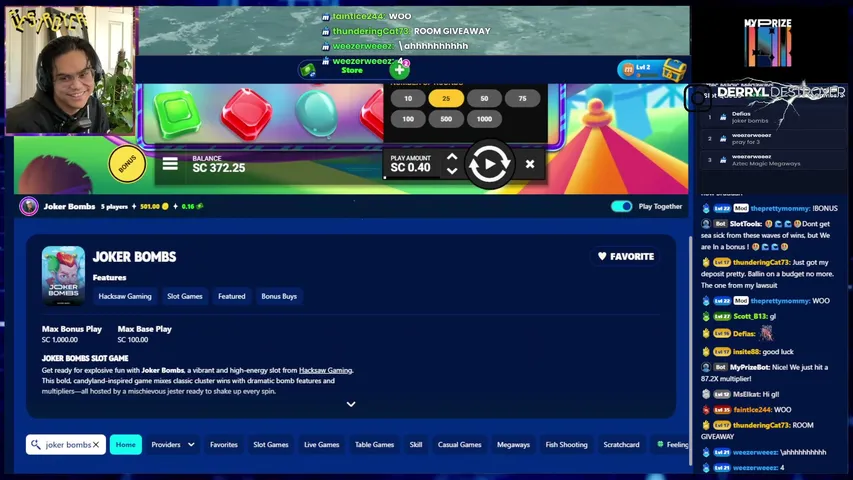The width and height of the screenshot is (853, 480).
Task: Open the Slot Games feature tag
Action: (x=185, y=296)
